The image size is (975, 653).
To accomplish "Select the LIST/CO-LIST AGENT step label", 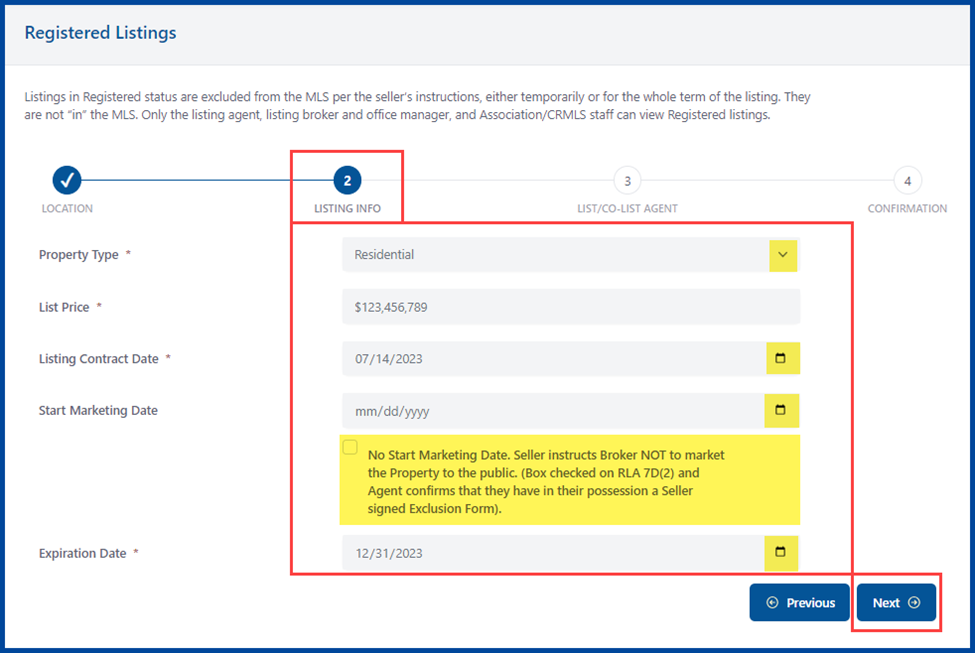I will pos(627,209).
